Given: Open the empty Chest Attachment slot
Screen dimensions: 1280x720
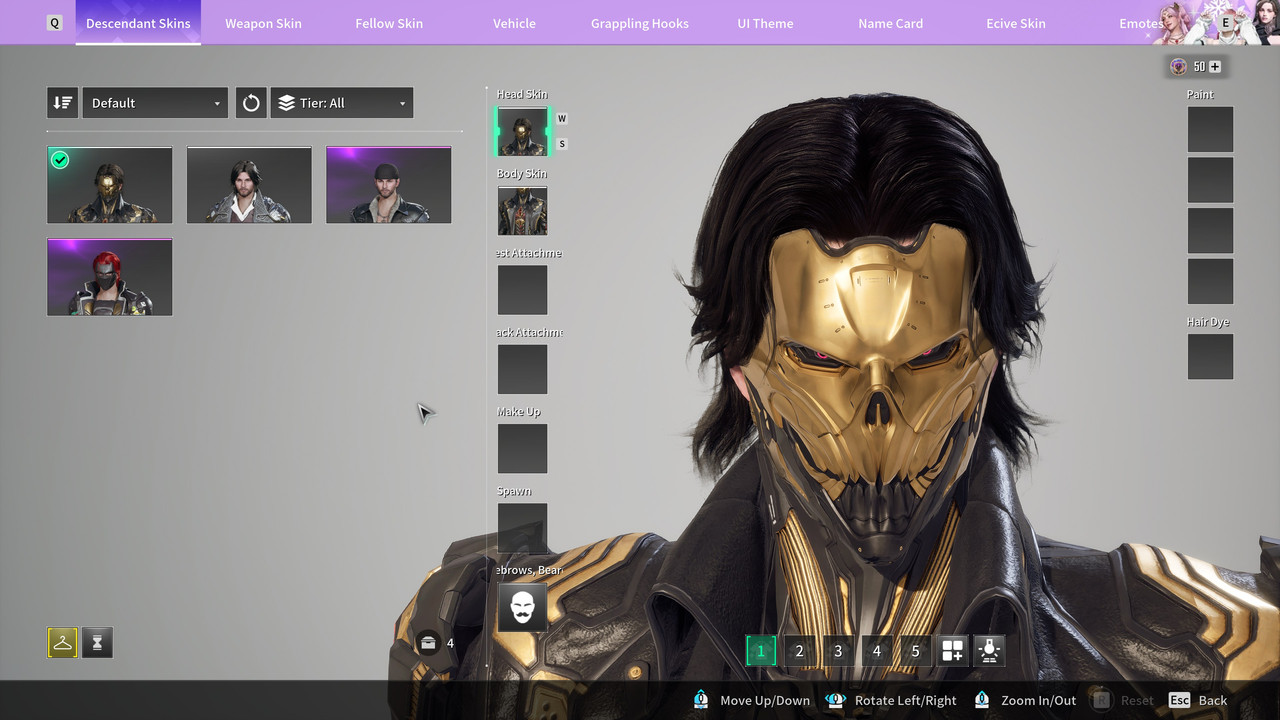Looking at the screenshot, I should pyautogui.click(x=522, y=290).
